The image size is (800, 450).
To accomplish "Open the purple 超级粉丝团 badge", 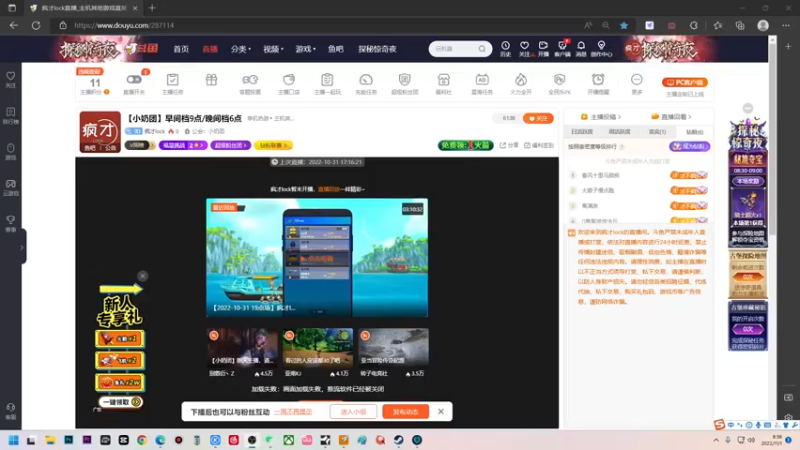I will tap(231, 145).
